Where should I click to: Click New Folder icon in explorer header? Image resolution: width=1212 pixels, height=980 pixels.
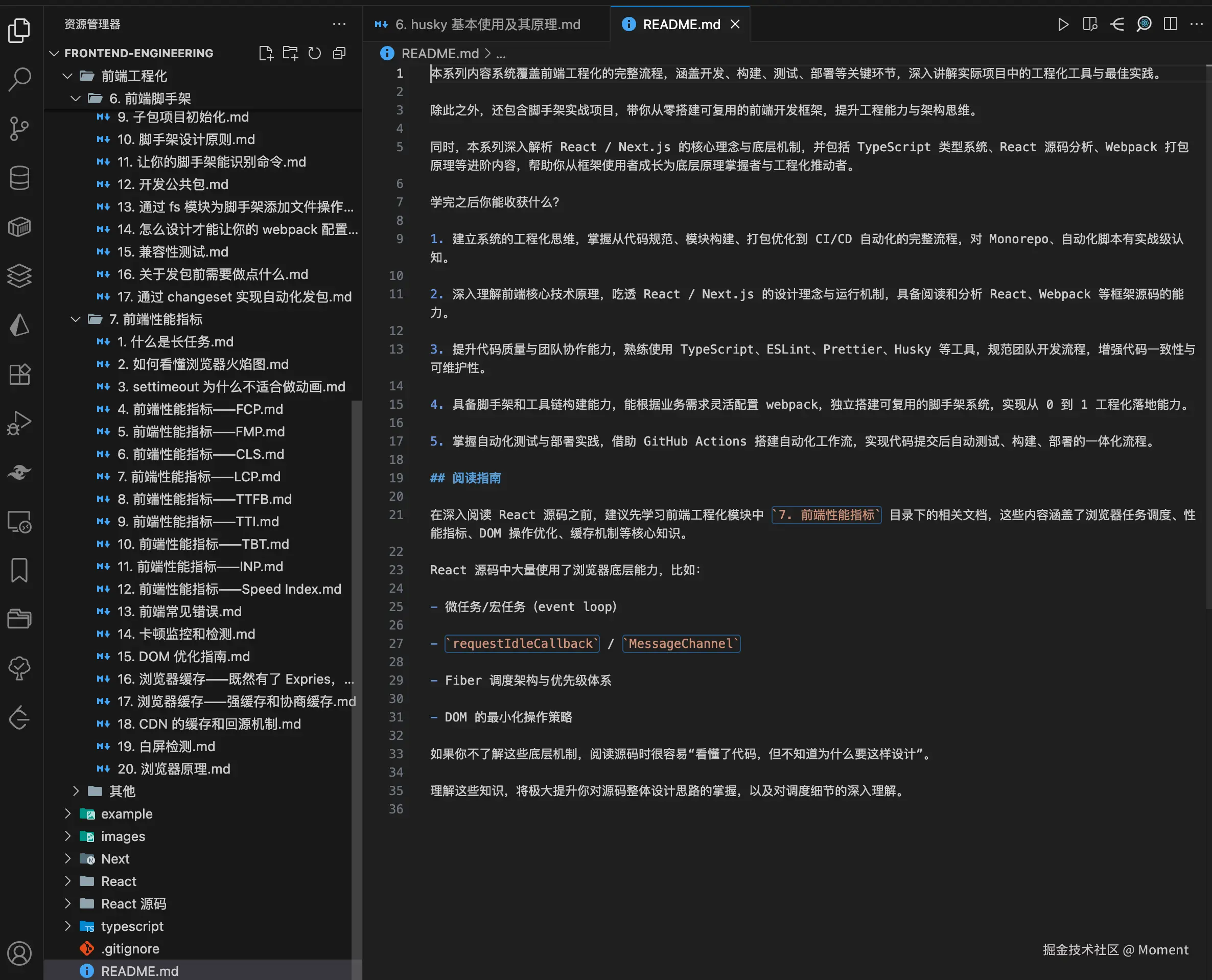[290, 53]
